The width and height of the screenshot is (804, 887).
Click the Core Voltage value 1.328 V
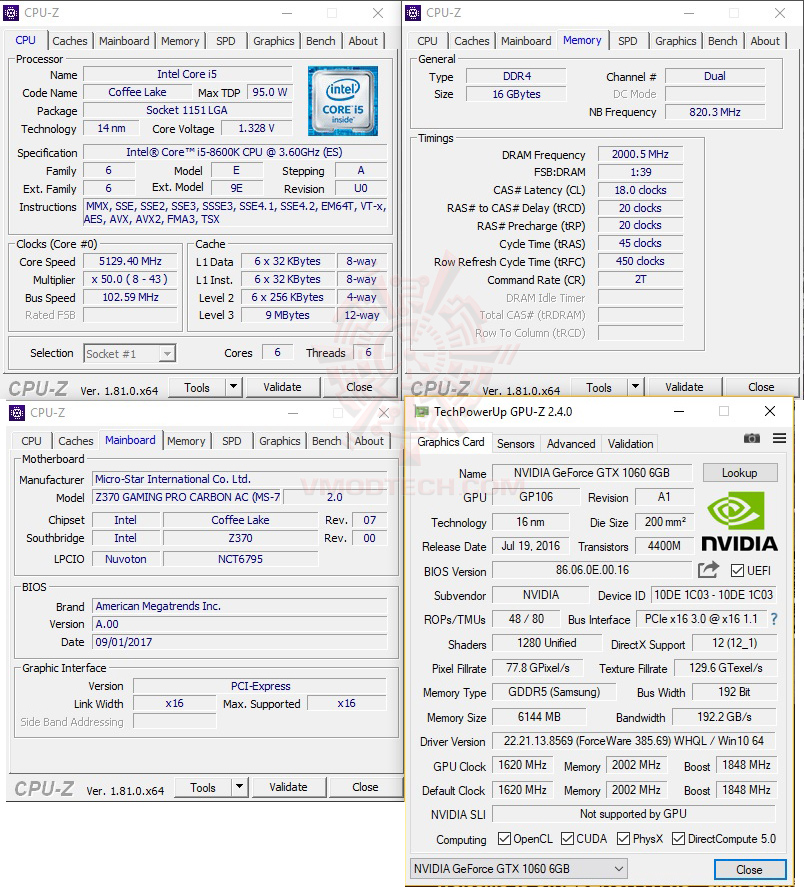point(256,128)
